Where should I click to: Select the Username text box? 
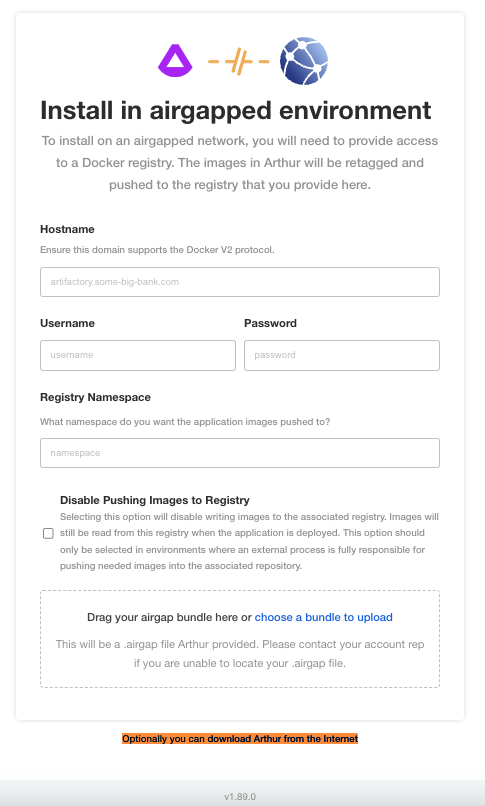(138, 355)
